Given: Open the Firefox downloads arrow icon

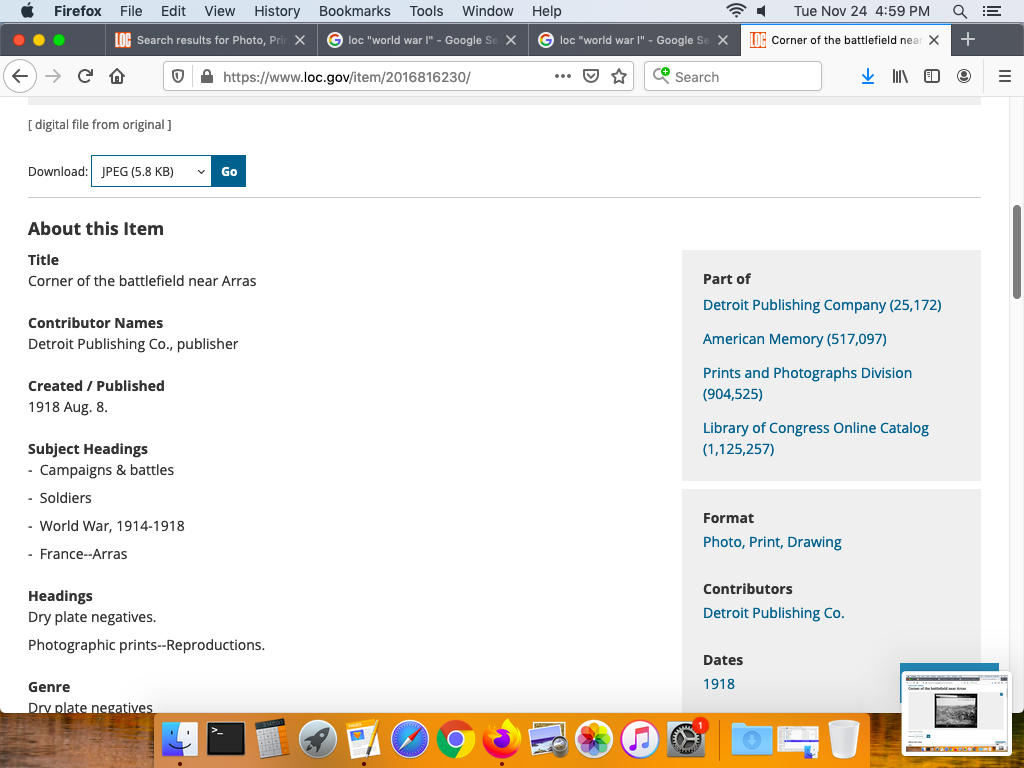Looking at the screenshot, I should click(x=868, y=77).
